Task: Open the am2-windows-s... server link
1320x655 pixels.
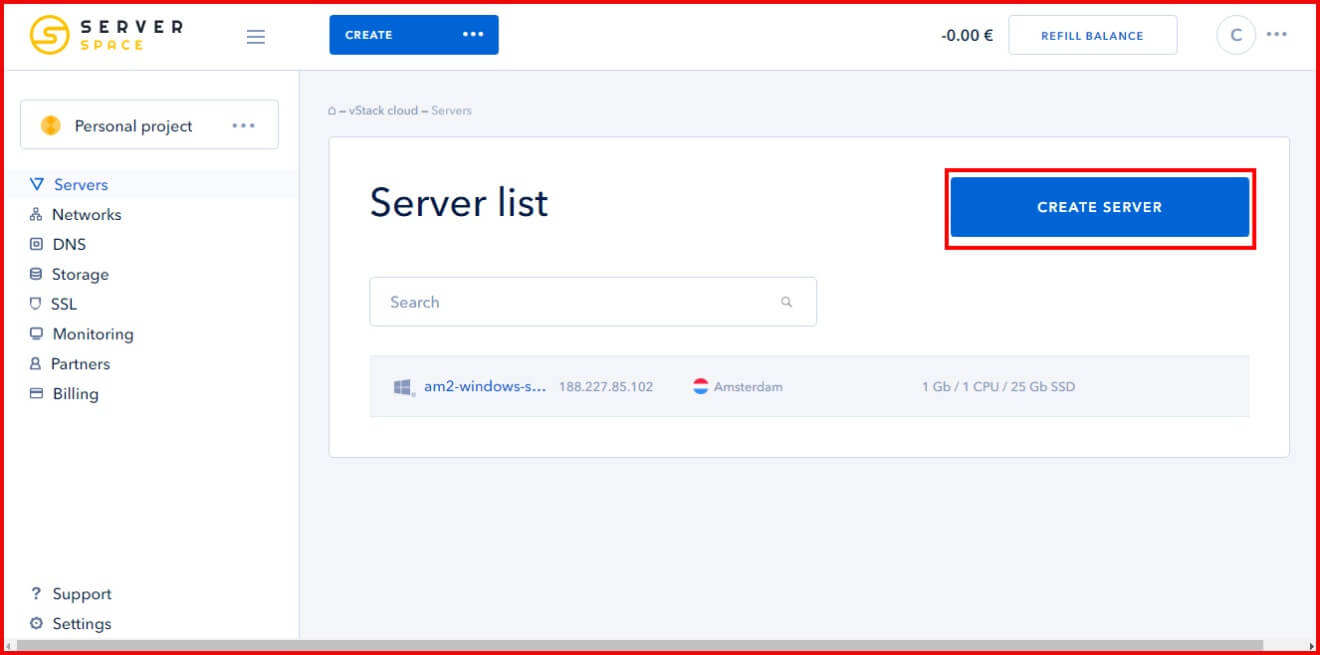Action: [484, 386]
